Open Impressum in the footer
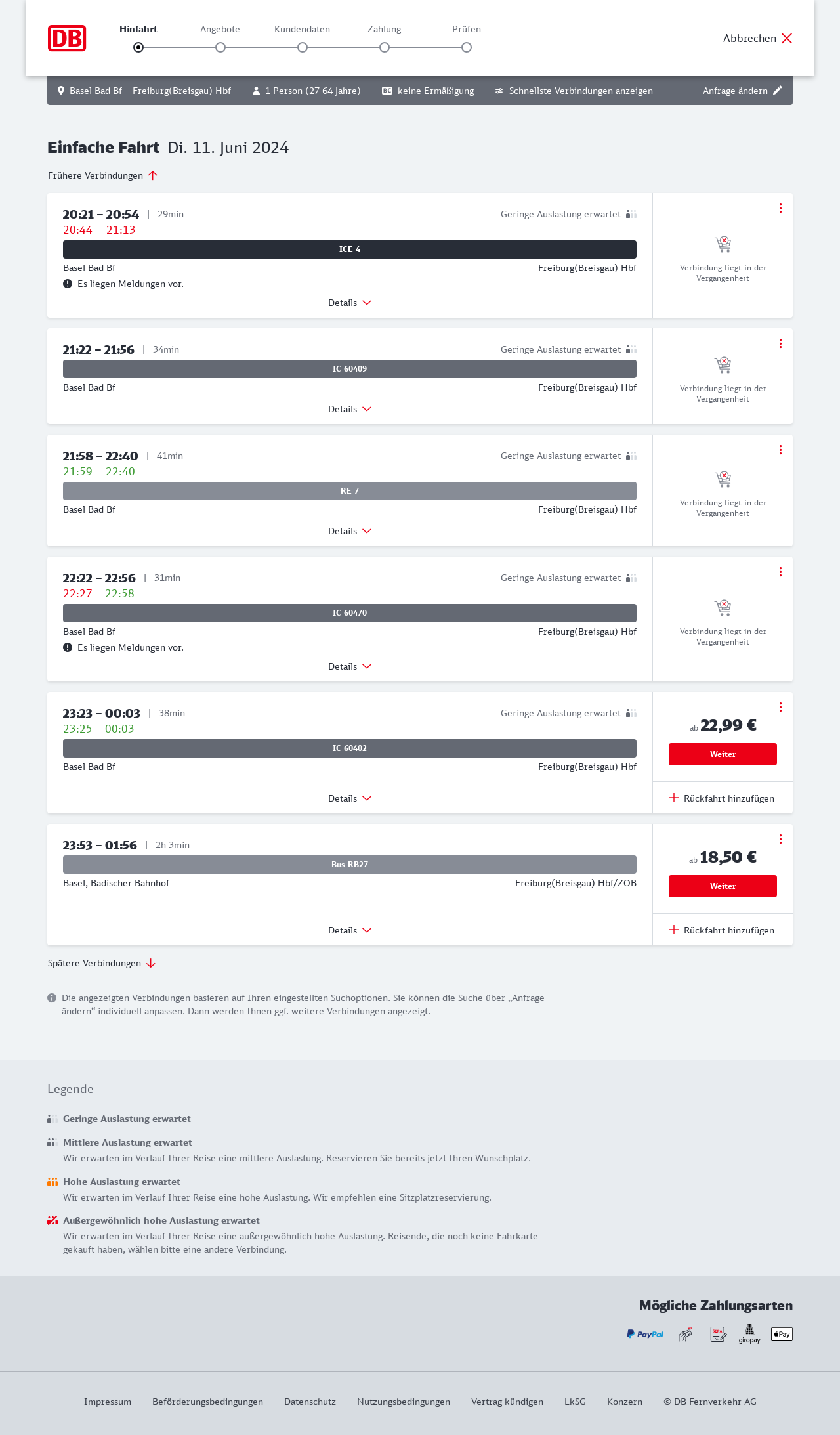This screenshot has height=1435, width=840. tap(108, 1402)
